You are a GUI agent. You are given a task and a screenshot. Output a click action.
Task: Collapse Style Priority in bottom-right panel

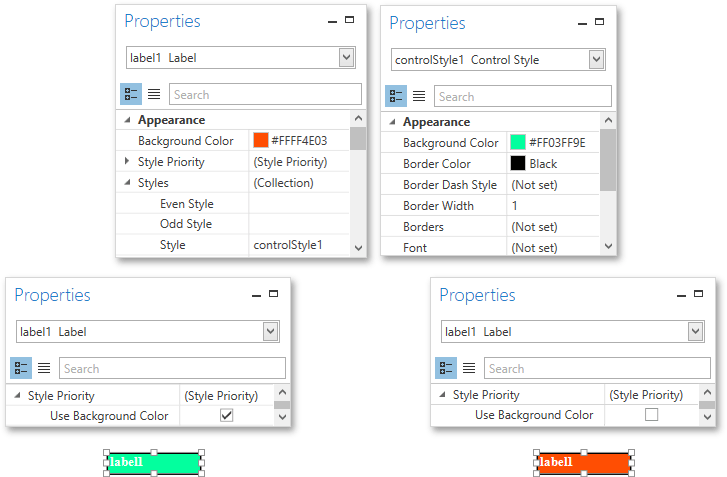click(x=443, y=394)
